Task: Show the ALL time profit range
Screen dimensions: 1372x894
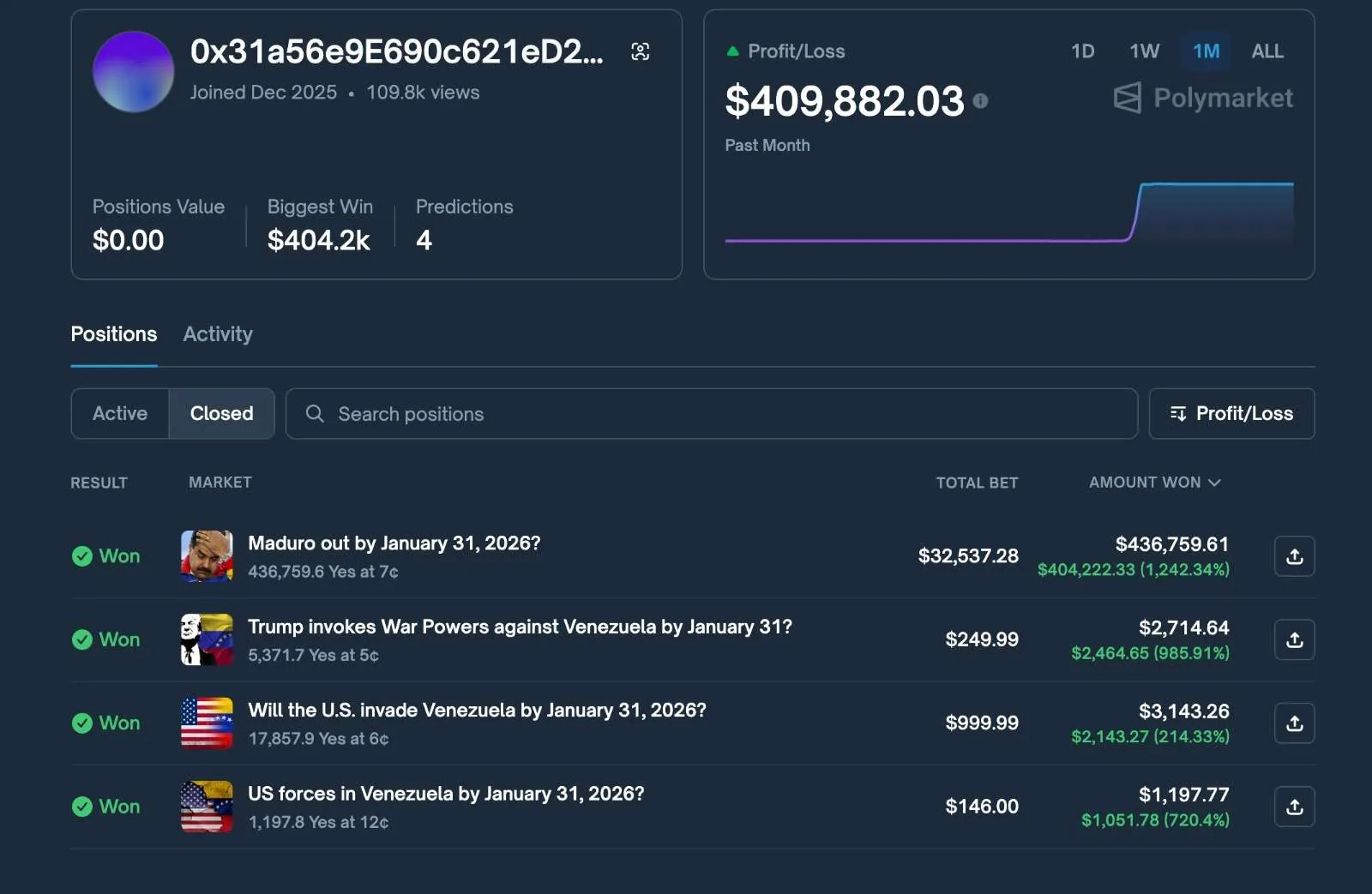Action: coord(1267,51)
